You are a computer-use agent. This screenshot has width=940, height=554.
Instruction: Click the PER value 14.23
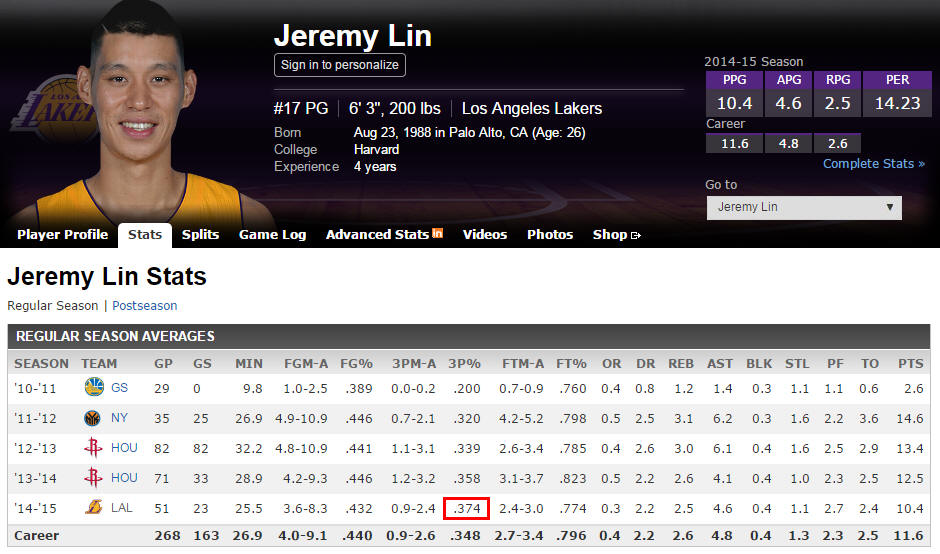click(897, 103)
